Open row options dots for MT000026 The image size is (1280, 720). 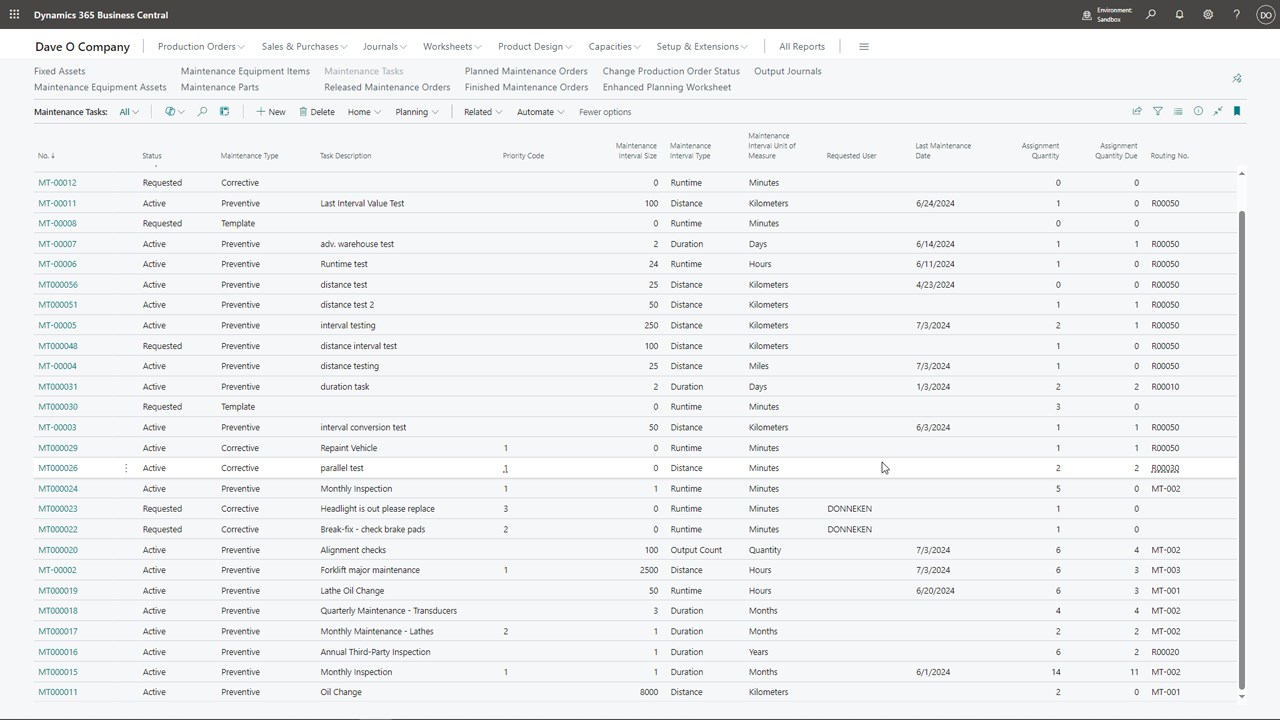[x=126, y=468]
